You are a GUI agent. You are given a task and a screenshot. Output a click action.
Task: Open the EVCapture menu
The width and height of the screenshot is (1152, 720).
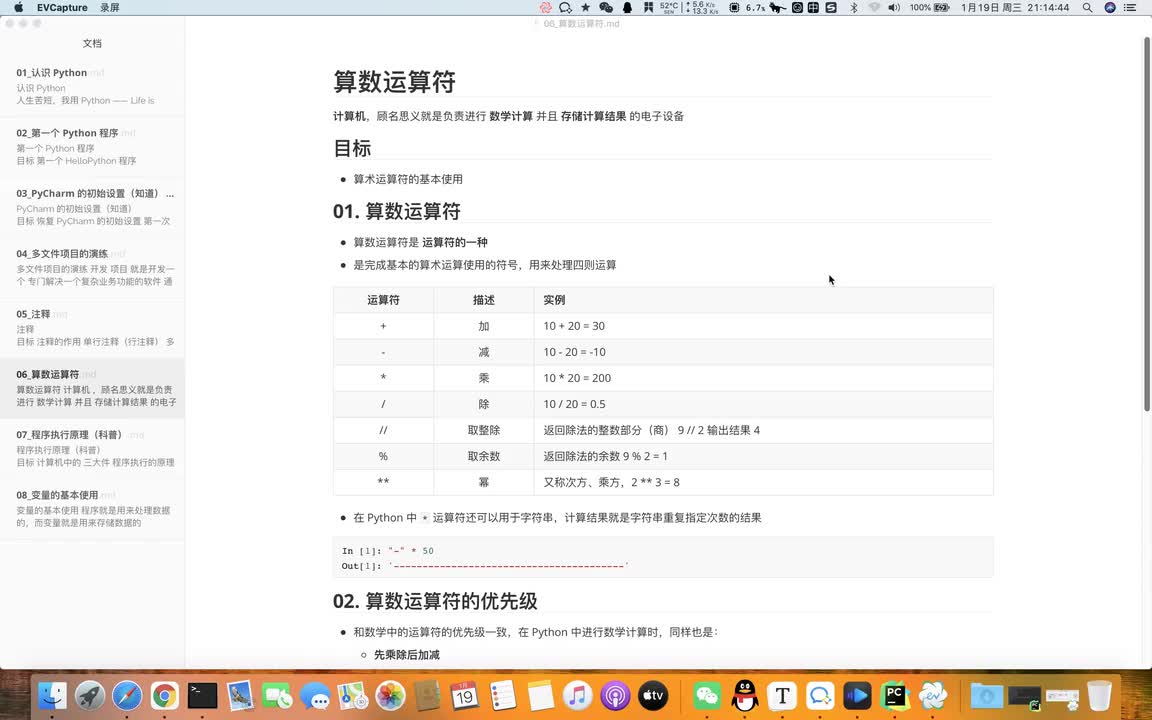click(62, 7)
